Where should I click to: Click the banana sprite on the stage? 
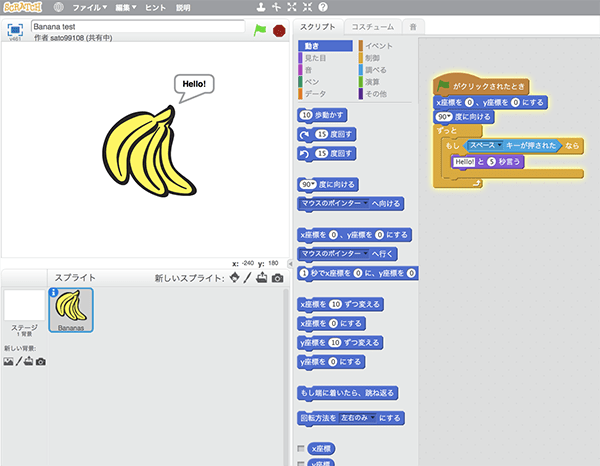click(x=147, y=152)
